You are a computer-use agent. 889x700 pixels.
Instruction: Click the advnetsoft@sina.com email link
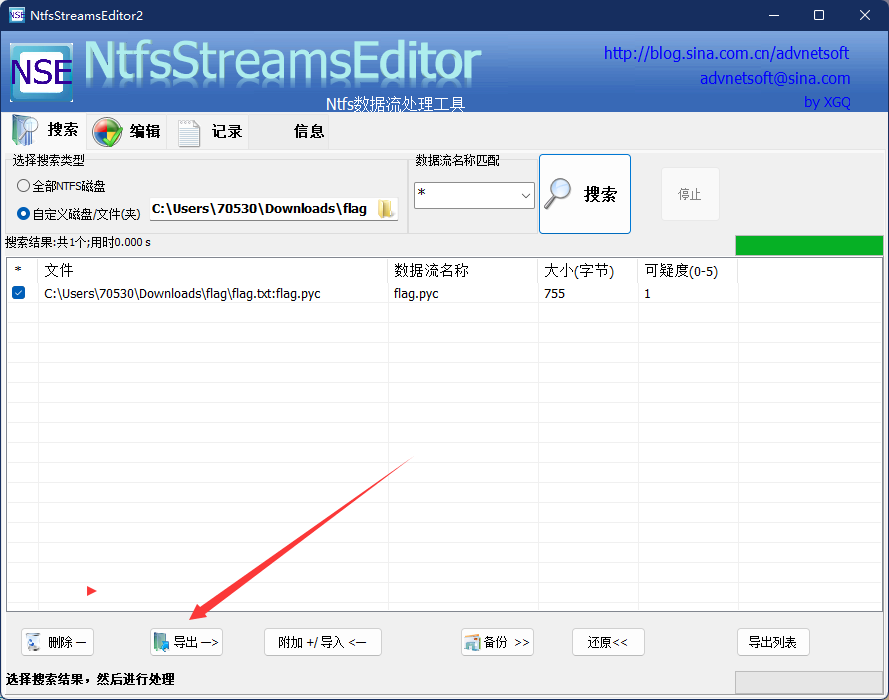tap(774, 78)
